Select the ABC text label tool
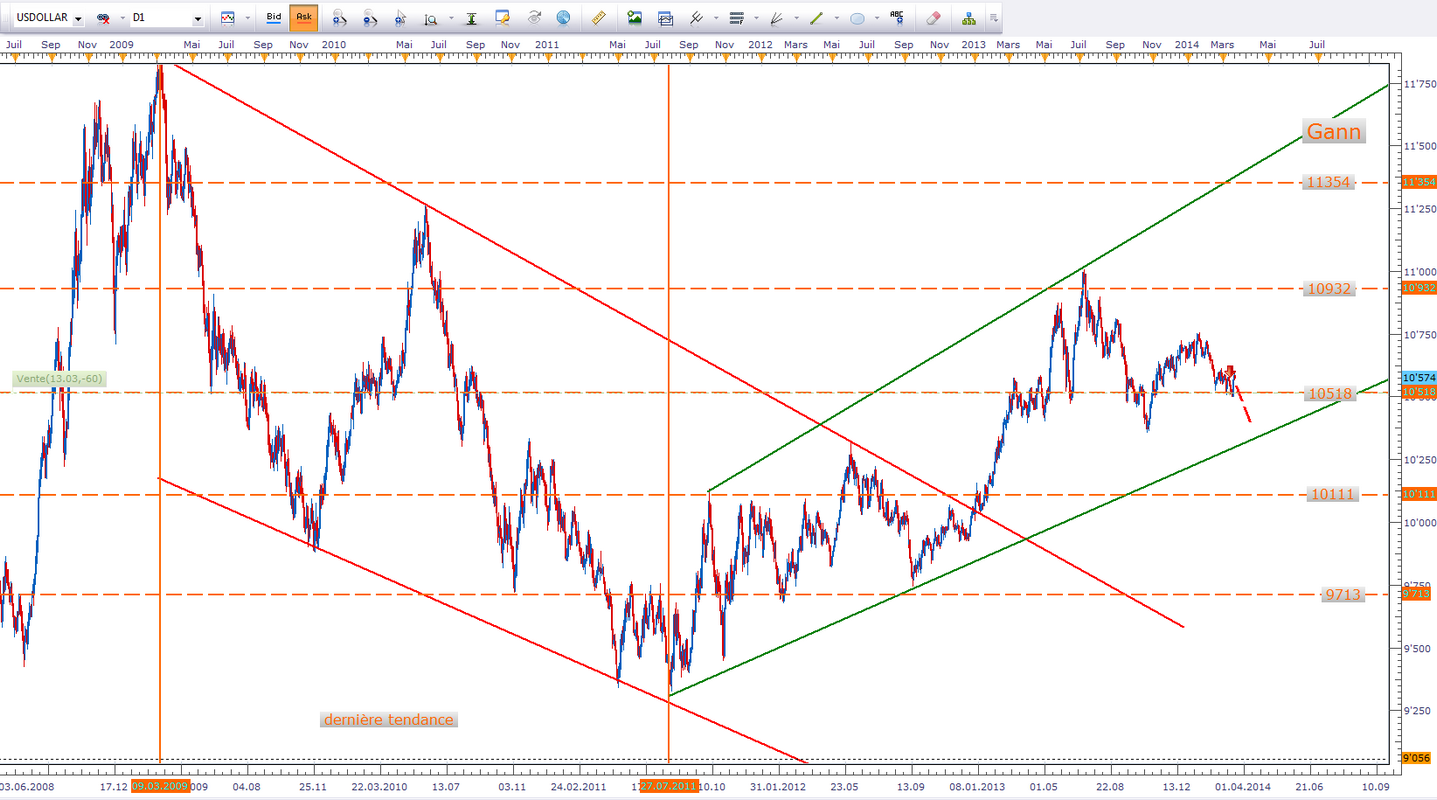Image resolution: width=1437 pixels, height=800 pixels. [897, 18]
